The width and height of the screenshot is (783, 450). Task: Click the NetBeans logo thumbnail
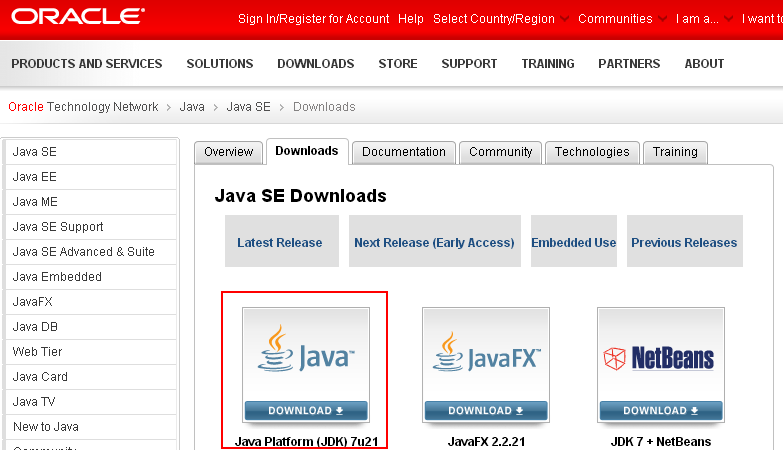point(661,355)
